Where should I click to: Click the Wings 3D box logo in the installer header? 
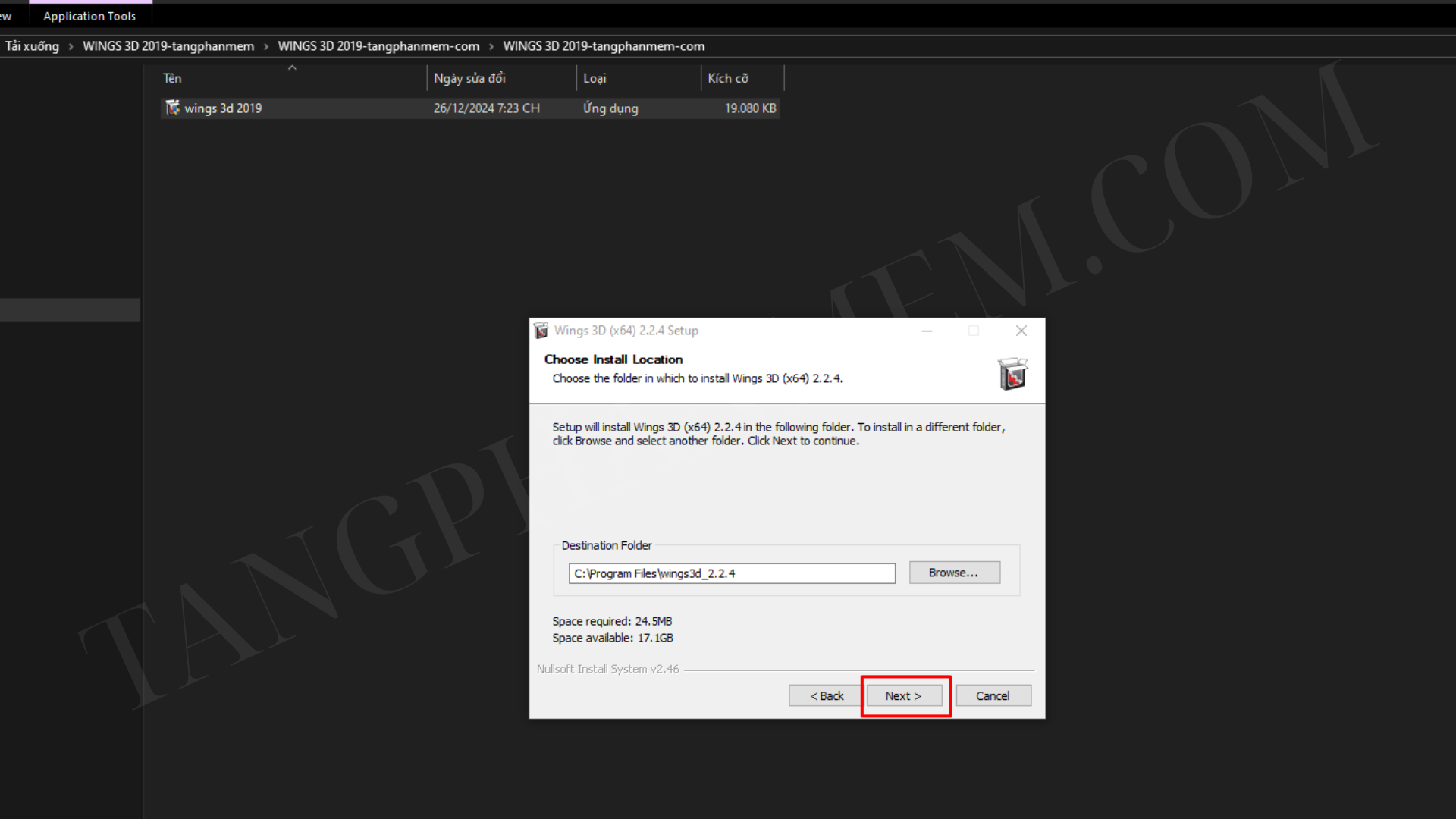(1012, 374)
